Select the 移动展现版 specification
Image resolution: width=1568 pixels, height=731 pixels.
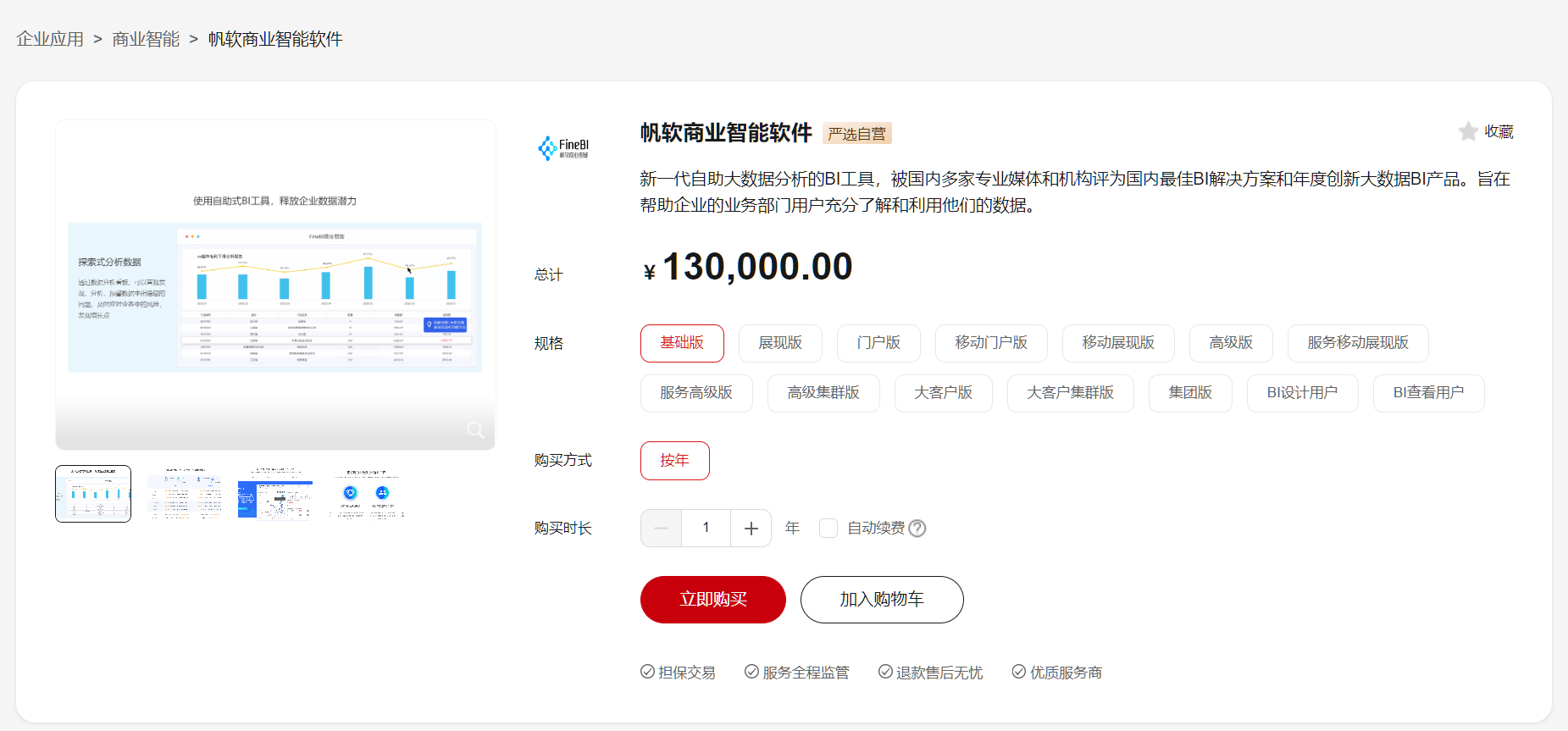click(1118, 343)
